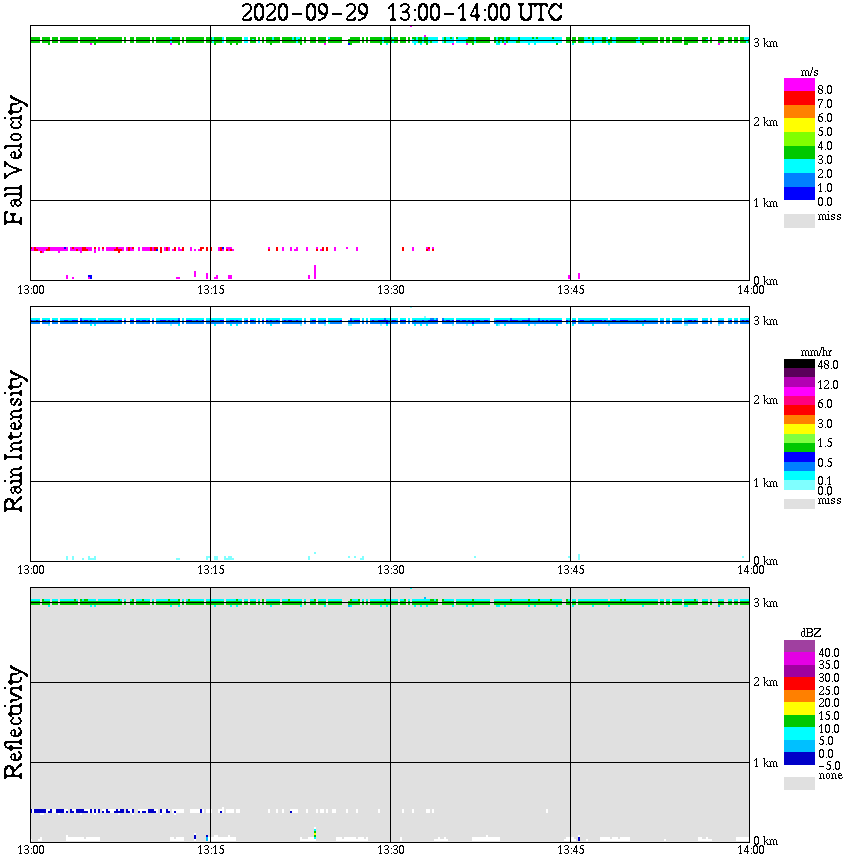Click the 13:45 tick label under Reflectivity plot
The image size is (850, 868).
click(x=570, y=850)
